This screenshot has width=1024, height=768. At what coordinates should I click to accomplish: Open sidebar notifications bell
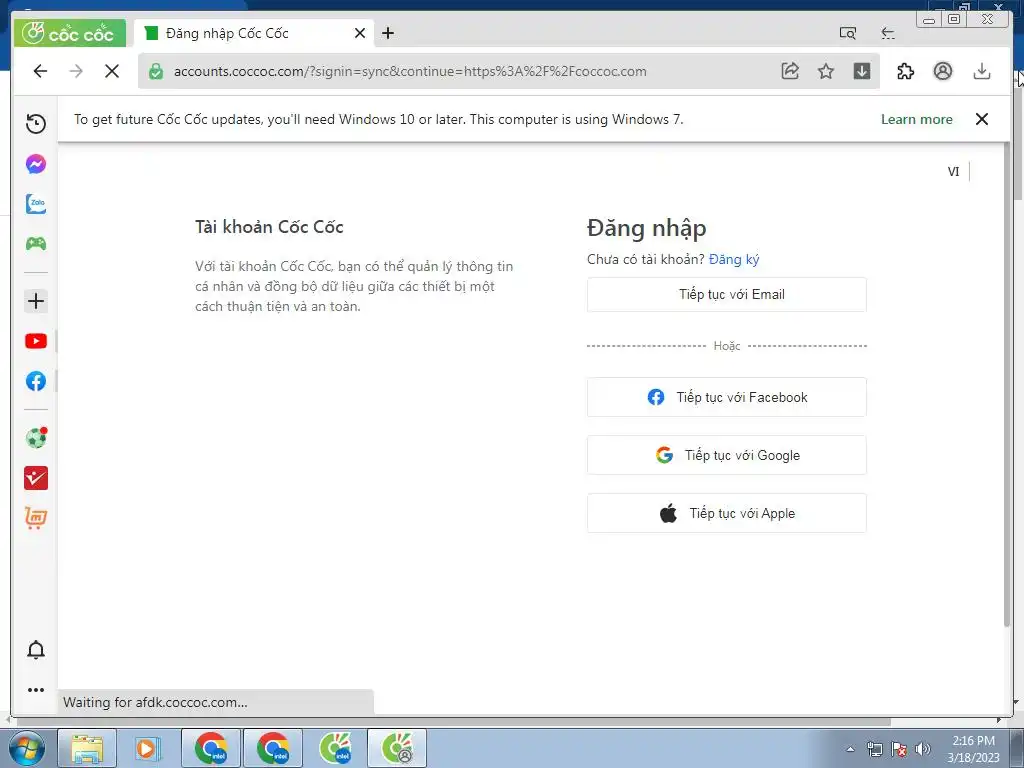click(x=36, y=650)
